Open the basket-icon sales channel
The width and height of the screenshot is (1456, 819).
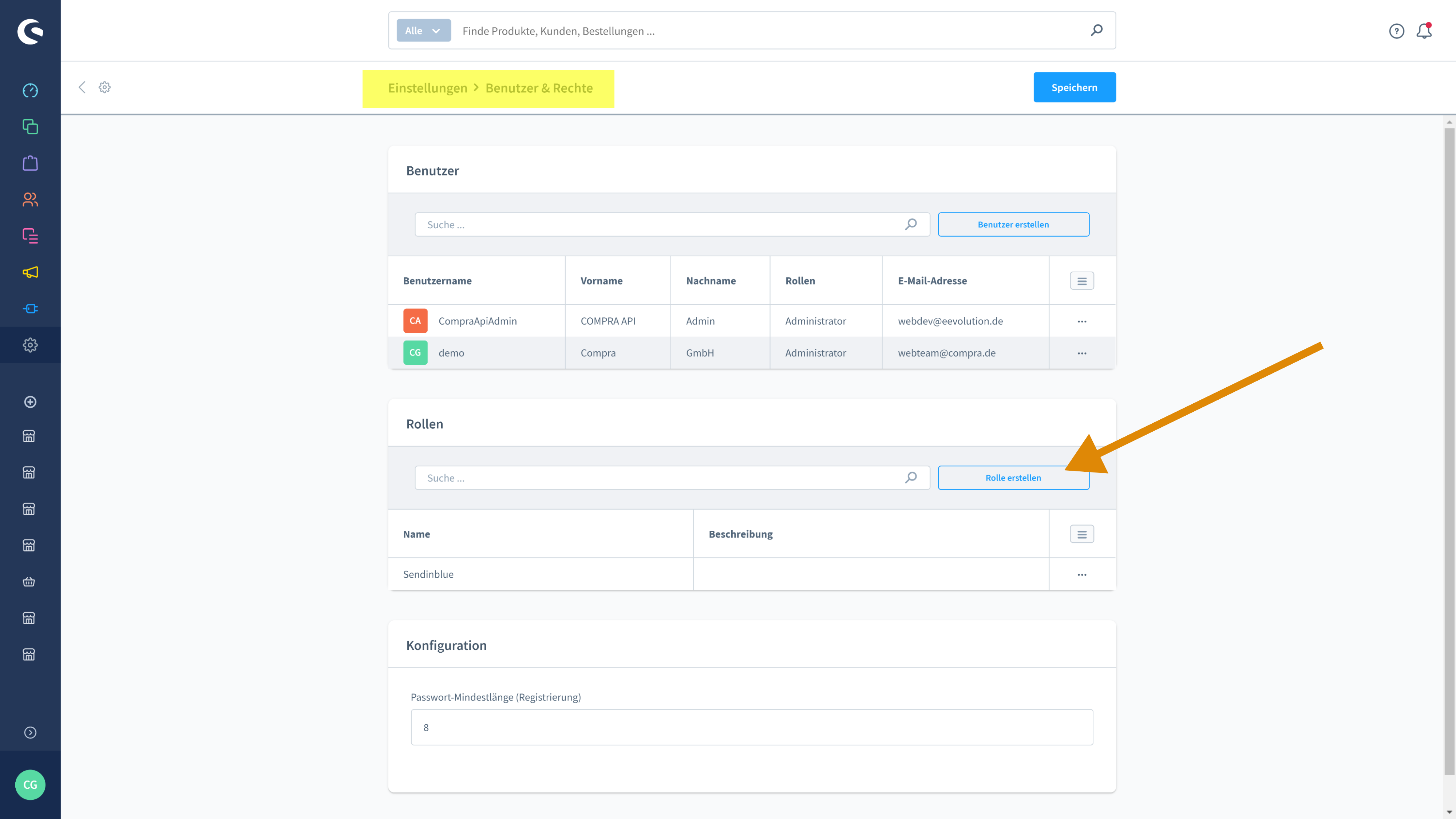29,582
